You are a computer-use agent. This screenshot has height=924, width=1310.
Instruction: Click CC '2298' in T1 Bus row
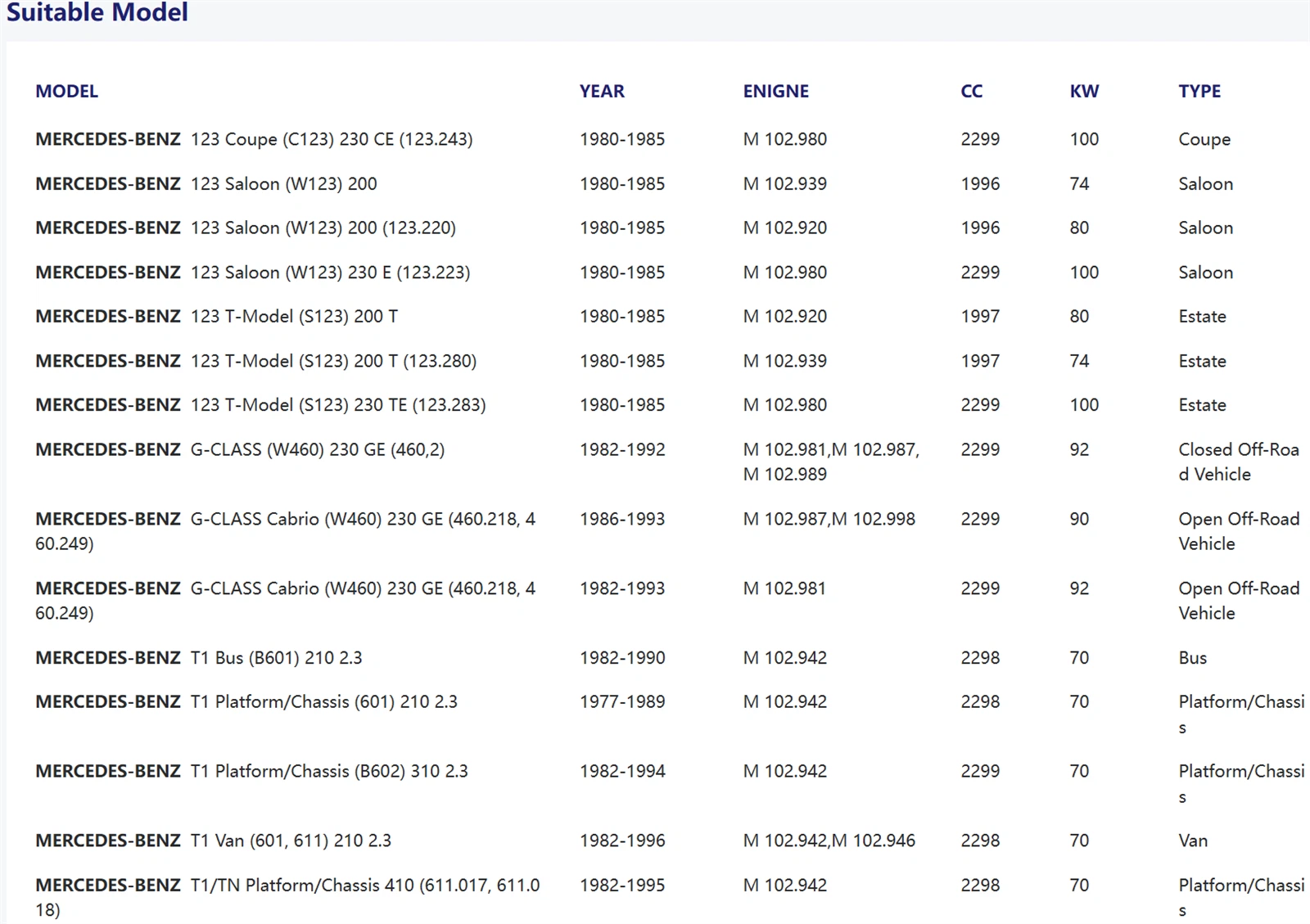980,658
